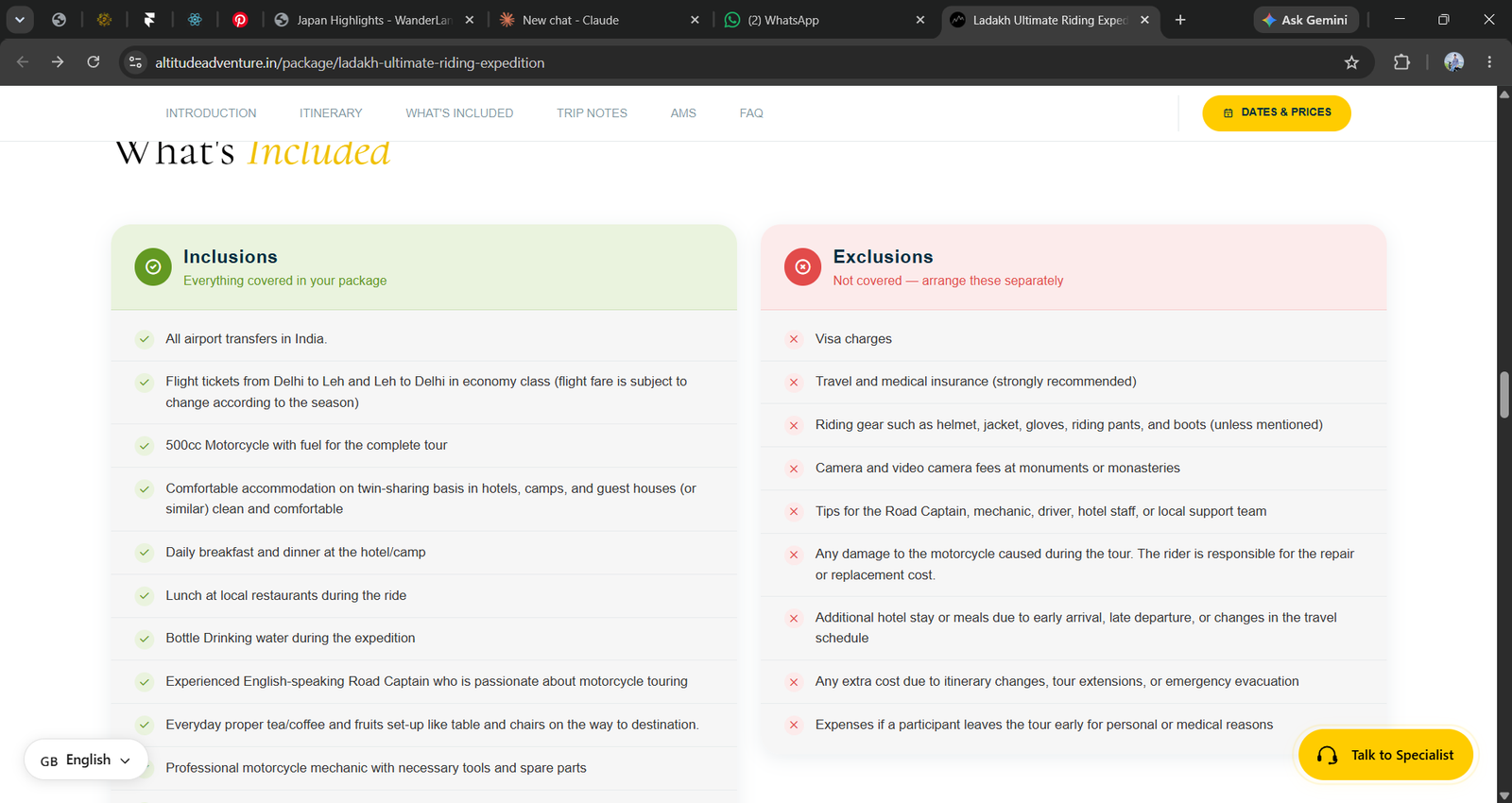Open browser extensions puzzle icon
This screenshot has width=1512, height=803.
click(1401, 62)
